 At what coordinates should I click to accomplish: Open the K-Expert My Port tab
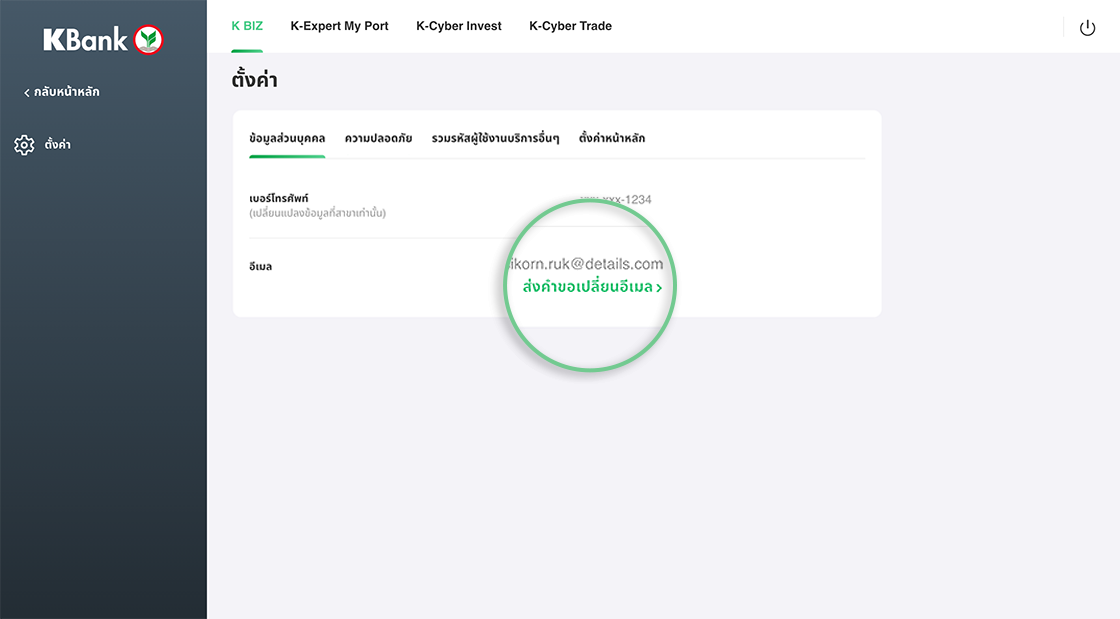point(339,26)
